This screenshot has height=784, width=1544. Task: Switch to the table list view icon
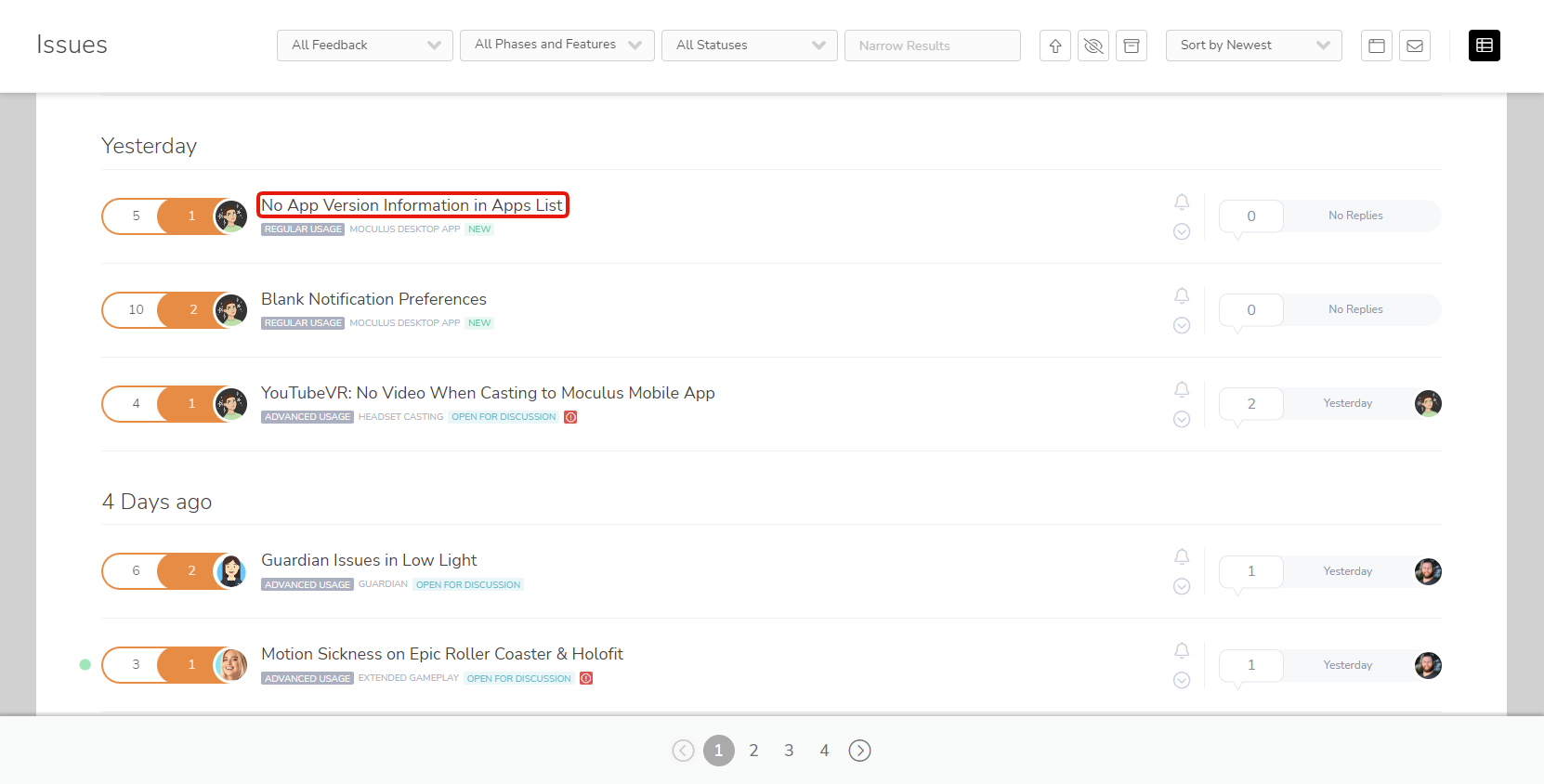click(x=1485, y=46)
